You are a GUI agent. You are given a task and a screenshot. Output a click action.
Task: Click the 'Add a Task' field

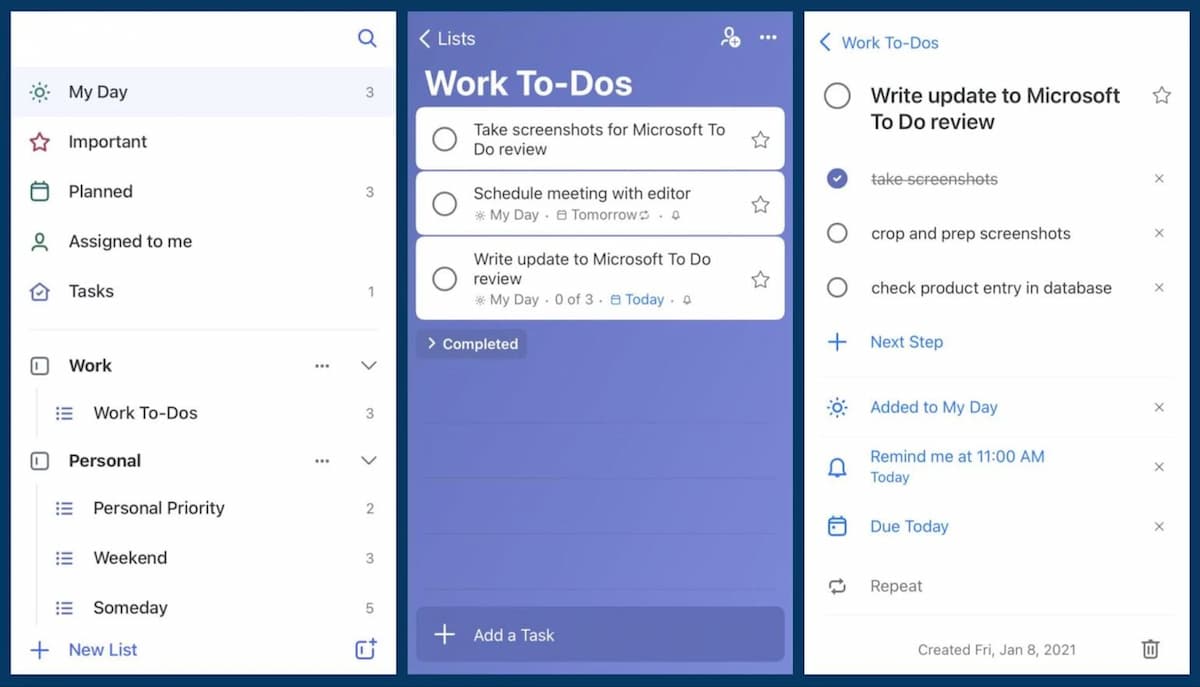pos(600,635)
